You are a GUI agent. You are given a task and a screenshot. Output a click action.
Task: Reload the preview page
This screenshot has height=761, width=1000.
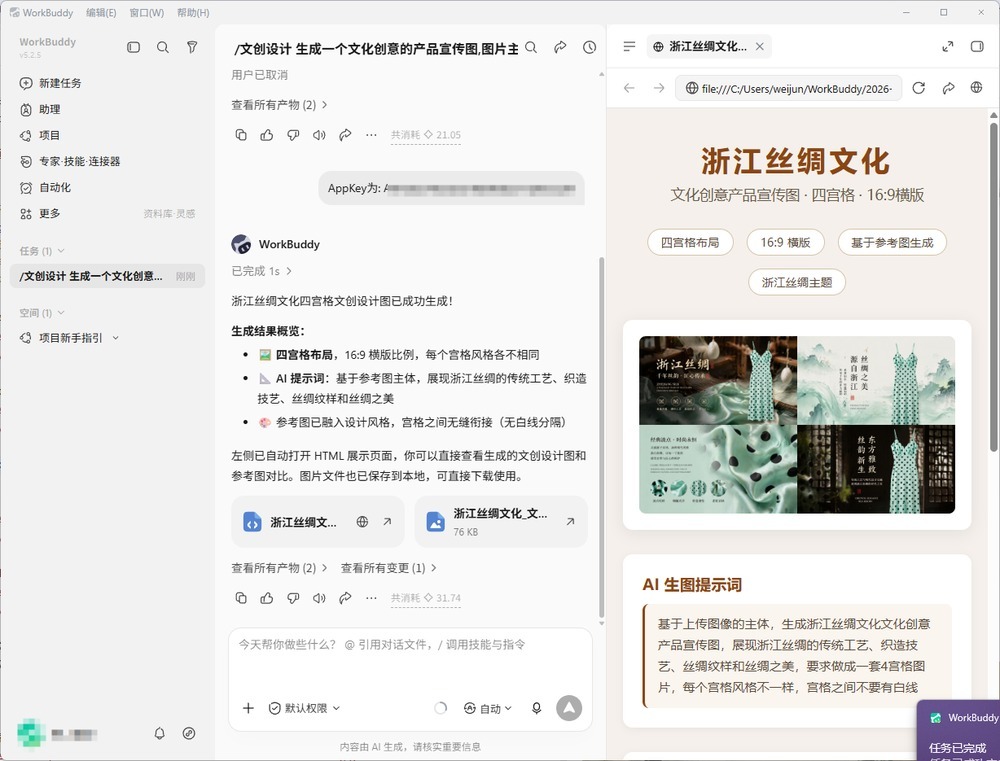coord(918,88)
